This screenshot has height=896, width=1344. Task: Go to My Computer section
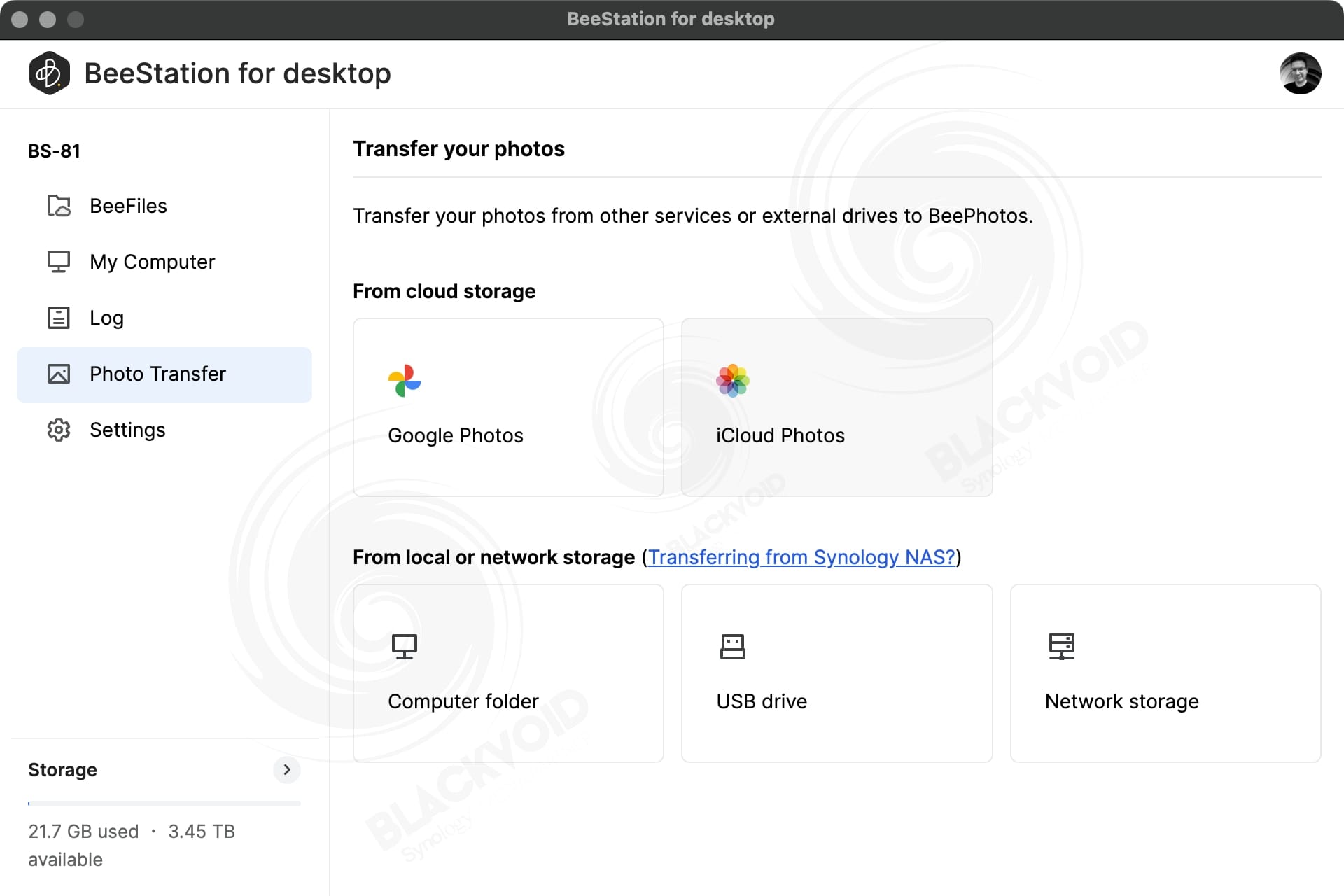[164, 262]
